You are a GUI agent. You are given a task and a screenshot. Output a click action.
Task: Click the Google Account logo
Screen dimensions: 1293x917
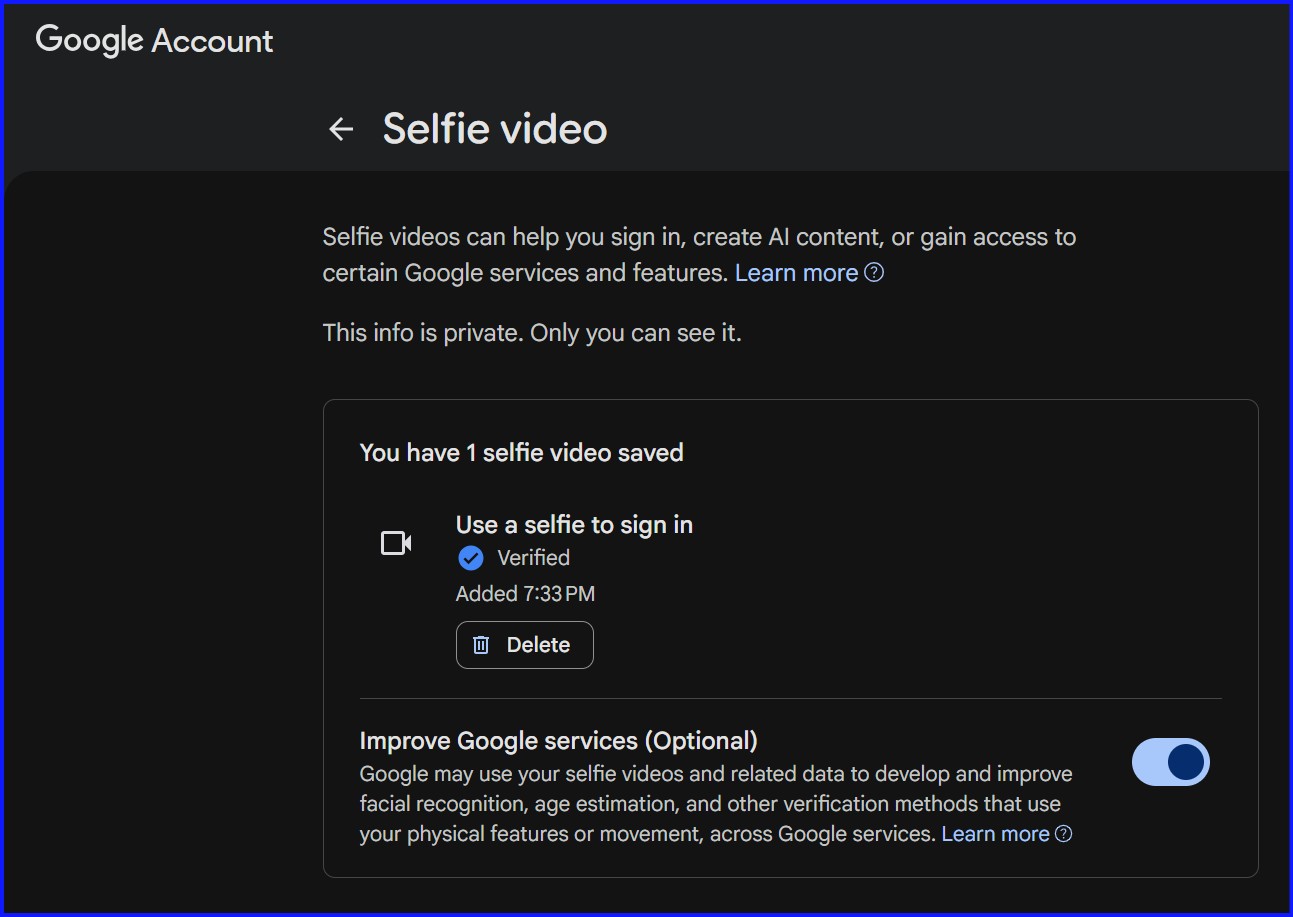pyautogui.click(x=154, y=40)
